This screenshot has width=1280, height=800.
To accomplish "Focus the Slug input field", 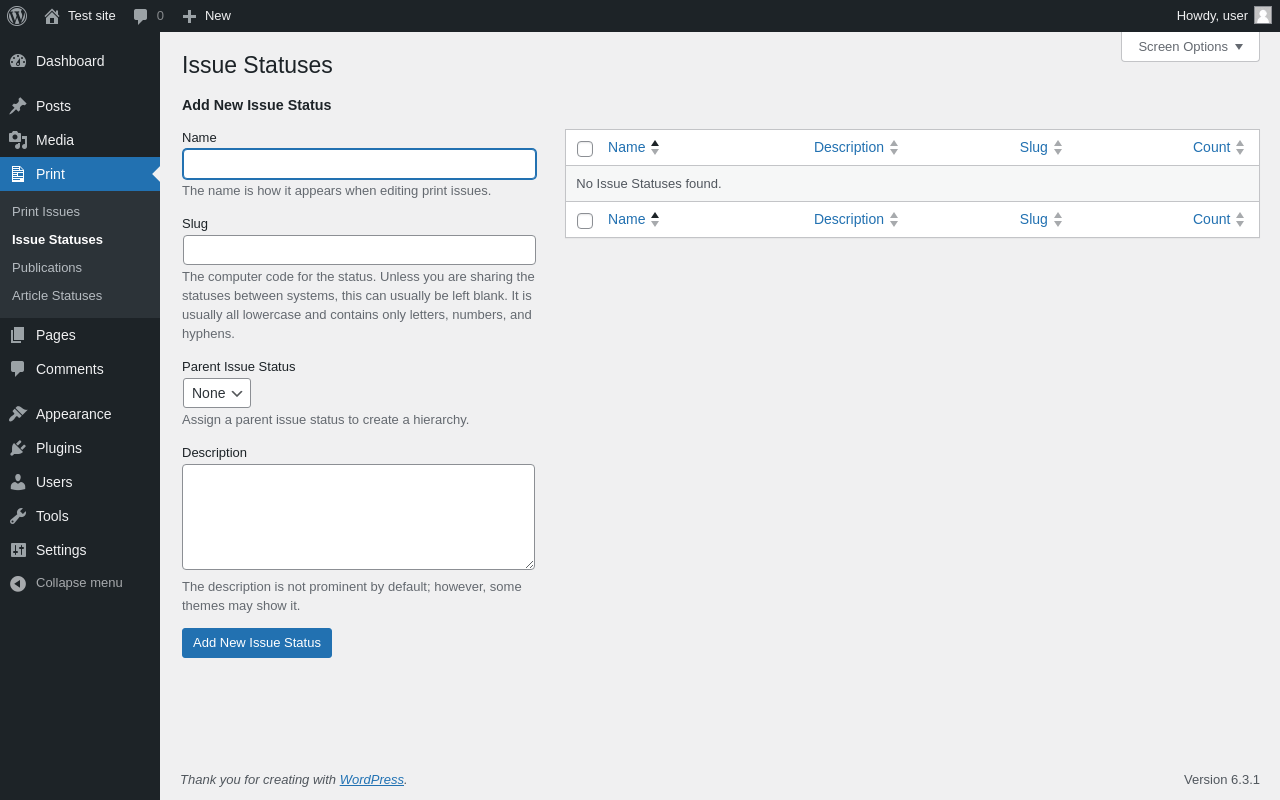I will pyautogui.click(x=359, y=250).
